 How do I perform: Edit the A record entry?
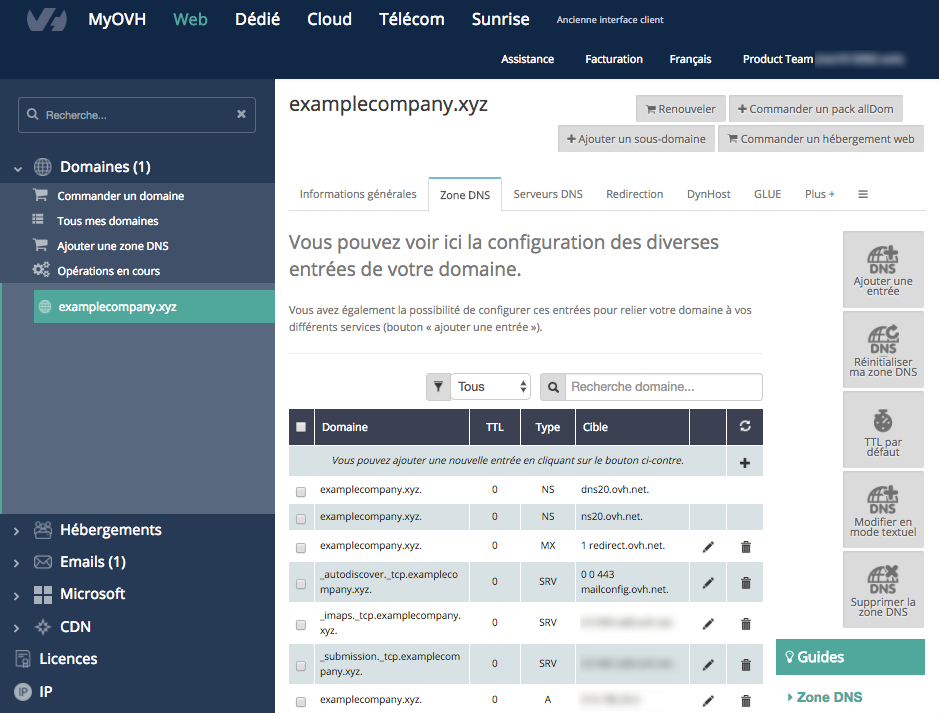[708, 700]
